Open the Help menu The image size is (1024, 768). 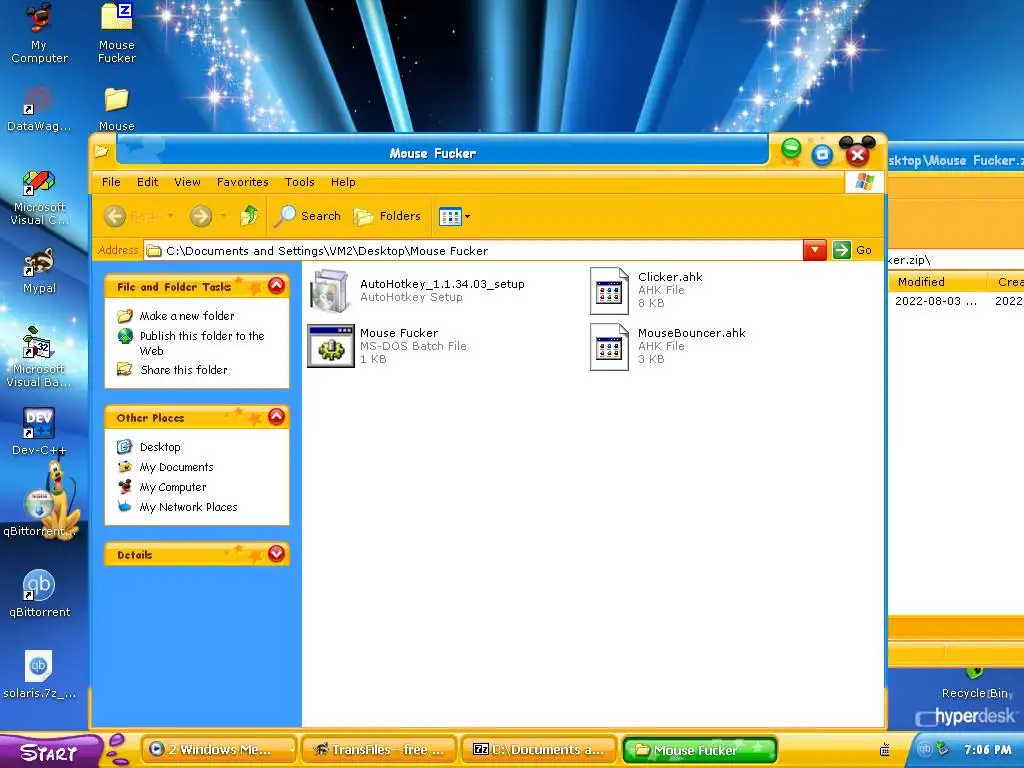pyautogui.click(x=343, y=182)
